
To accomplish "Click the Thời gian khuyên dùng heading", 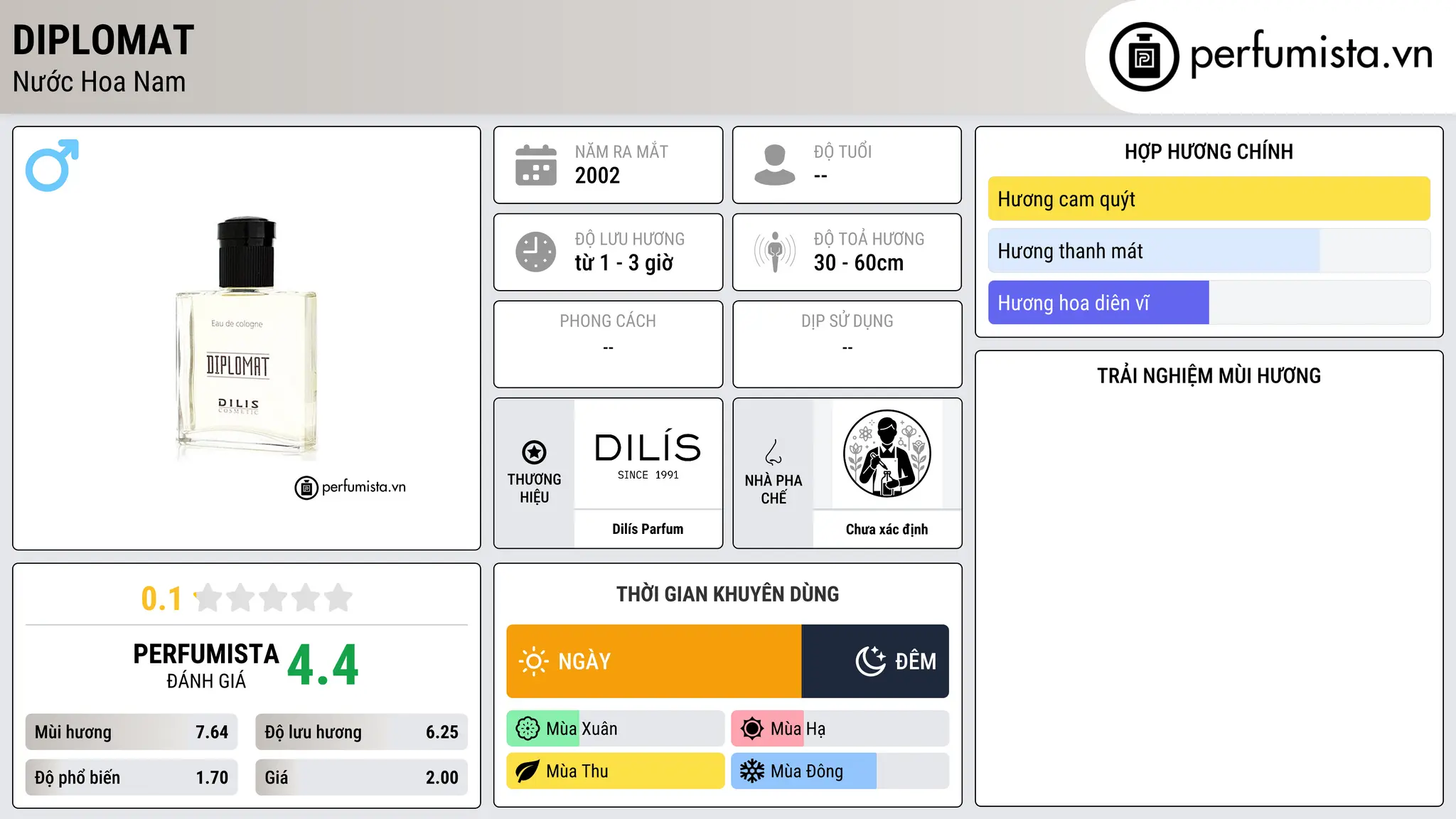I will pyautogui.click(x=727, y=594).
